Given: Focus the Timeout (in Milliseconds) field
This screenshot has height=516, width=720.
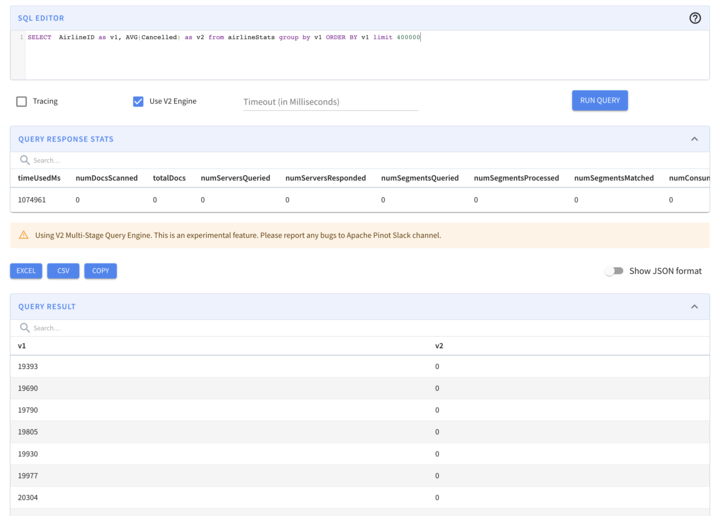Looking at the screenshot, I should coord(330,102).
